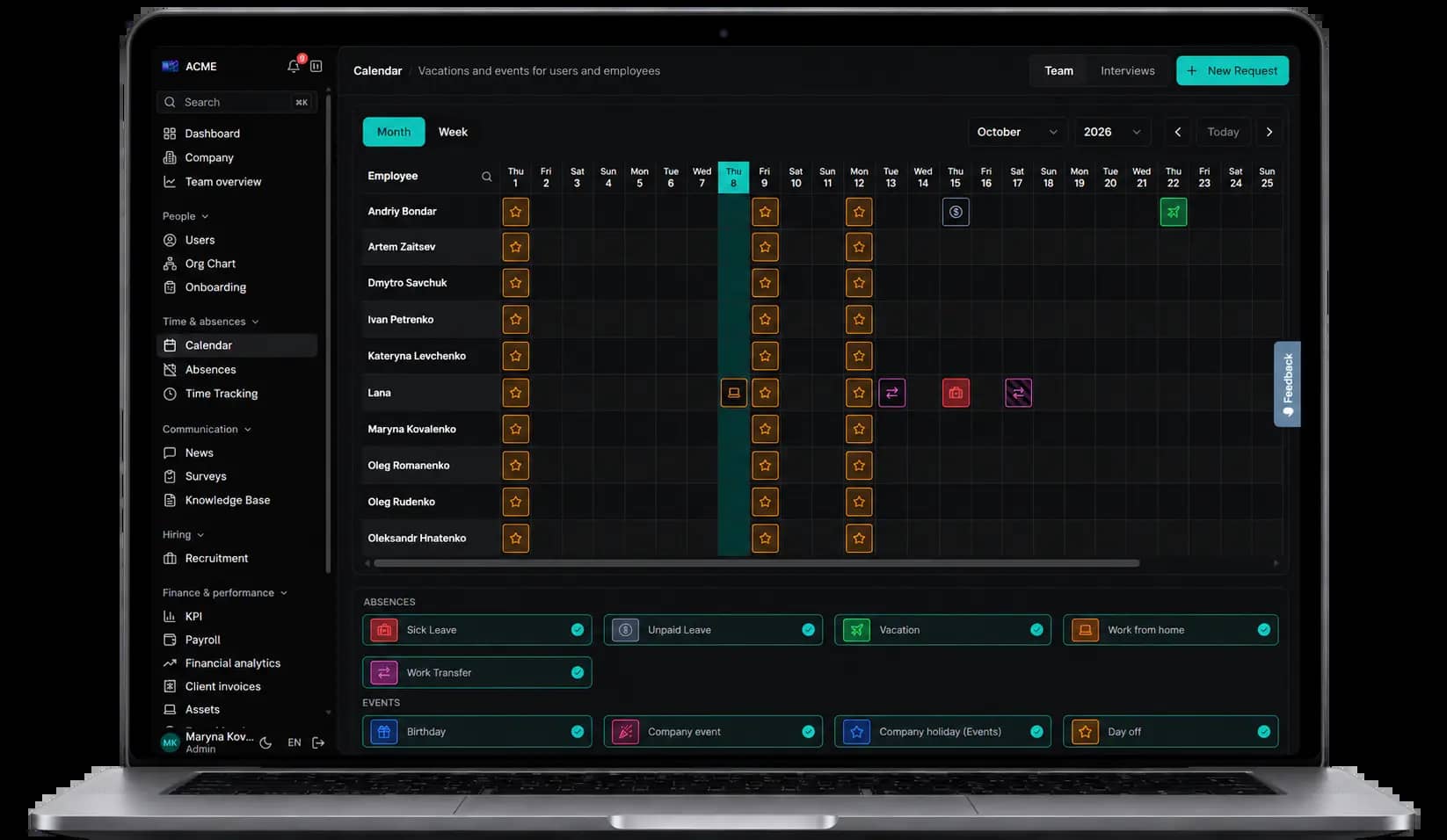Image resolution: width=1447 pixels, height=840 pixels.
Task: Toggle dark mode moon icon
Action: click(265, 742)
